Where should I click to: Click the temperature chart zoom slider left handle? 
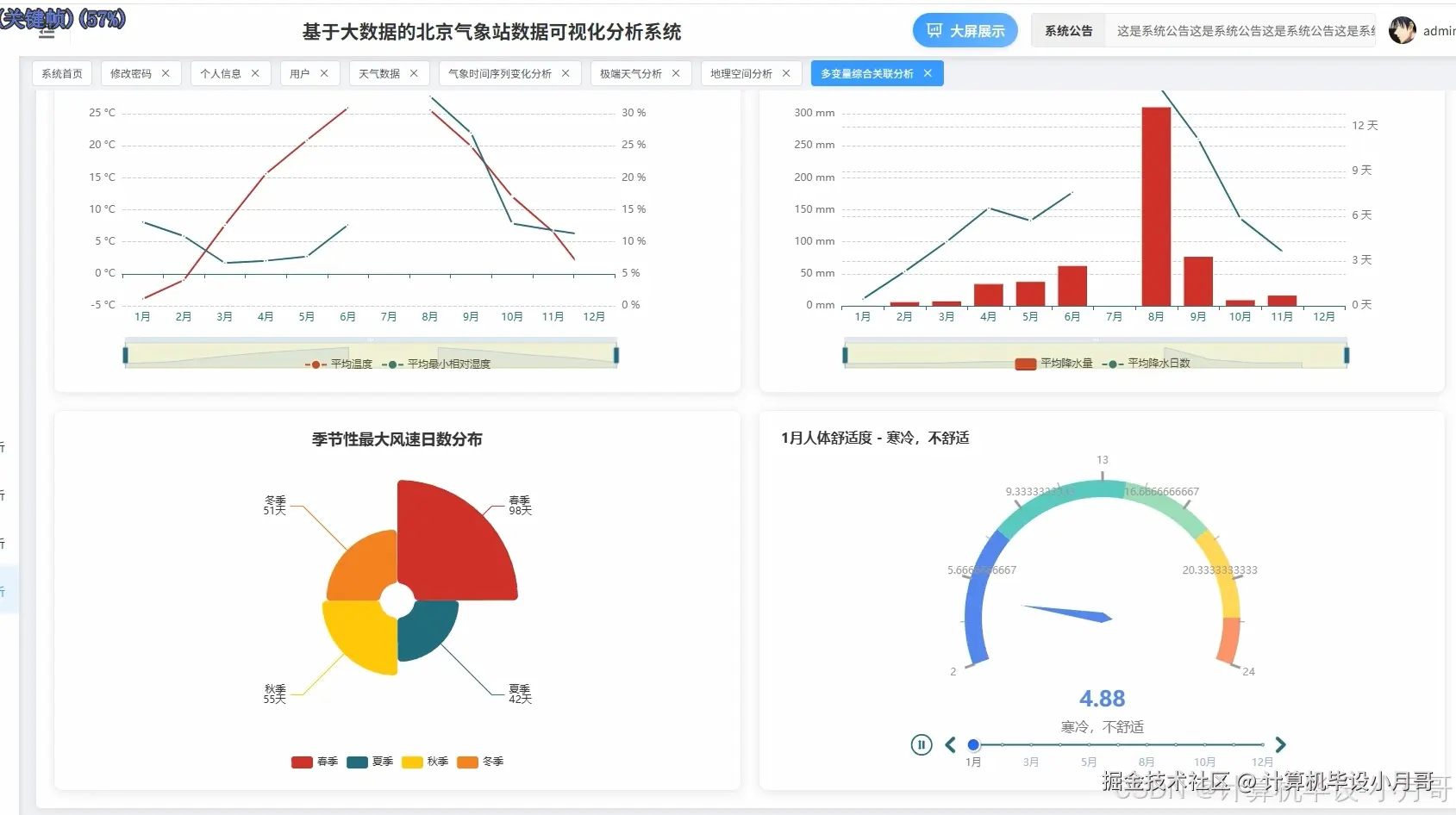[x=126, y=354]
